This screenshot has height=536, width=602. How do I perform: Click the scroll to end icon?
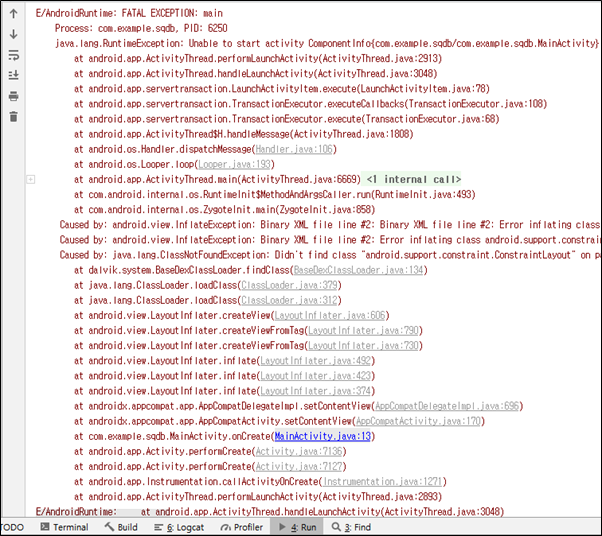coord(13,75)
